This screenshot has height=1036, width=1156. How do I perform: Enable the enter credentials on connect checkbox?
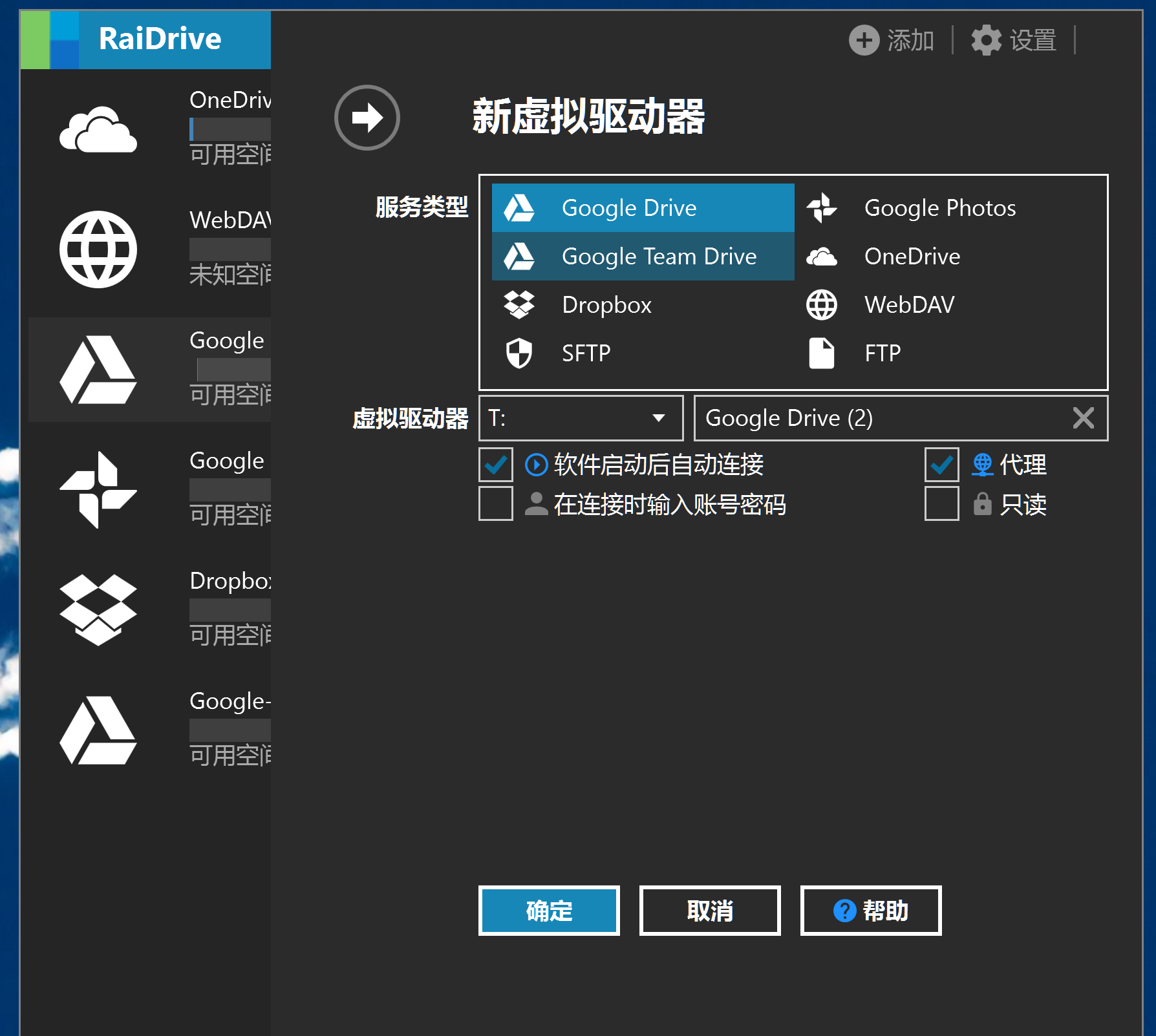[x=496, y=504]
